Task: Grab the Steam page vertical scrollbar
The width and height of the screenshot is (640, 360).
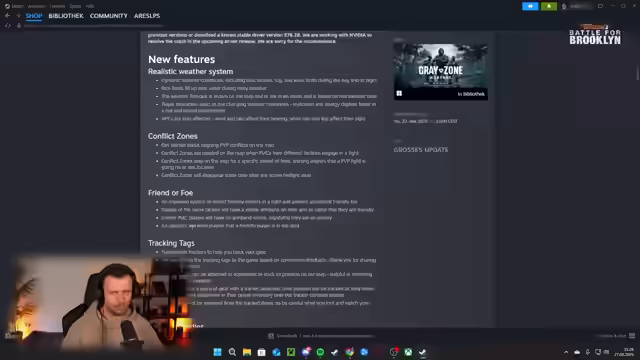Action: click(x=637, y=72)
